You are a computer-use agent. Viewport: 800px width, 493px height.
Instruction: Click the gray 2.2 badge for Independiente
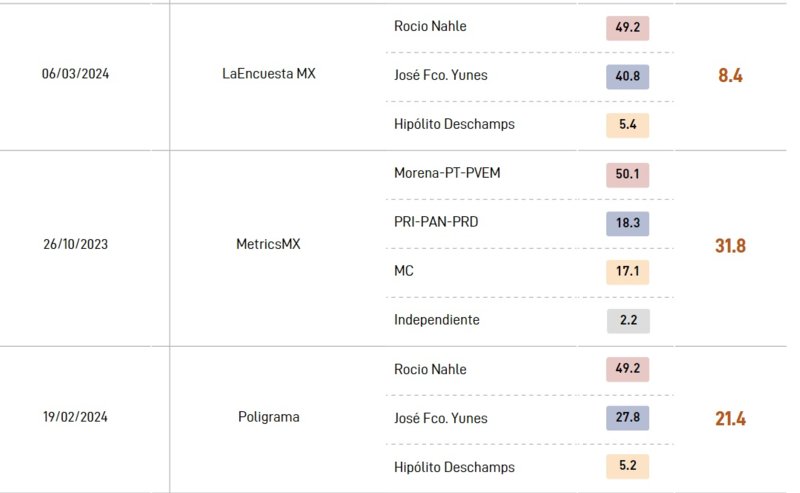[628, 321]
